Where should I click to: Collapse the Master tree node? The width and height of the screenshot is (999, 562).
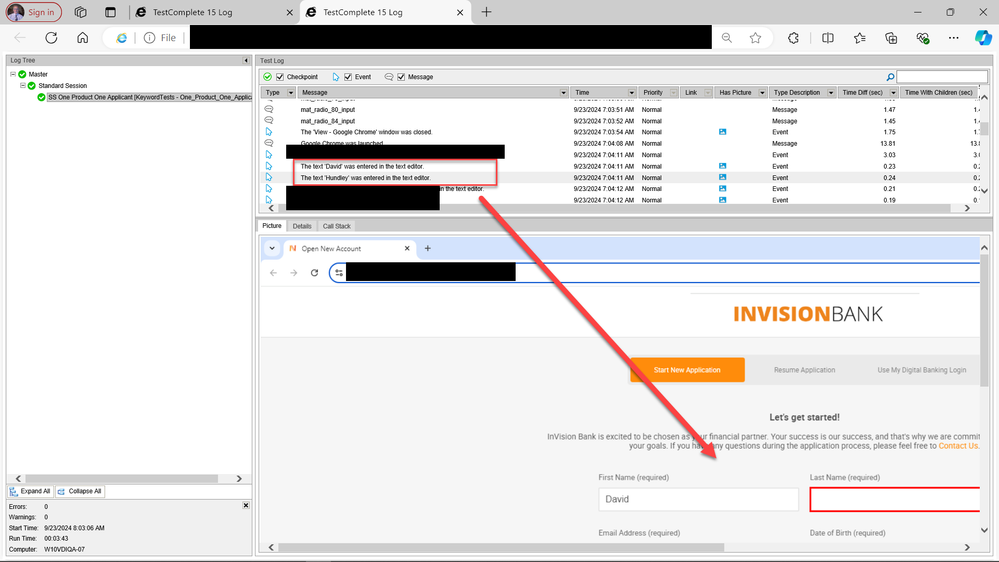(x=14, y=74)
